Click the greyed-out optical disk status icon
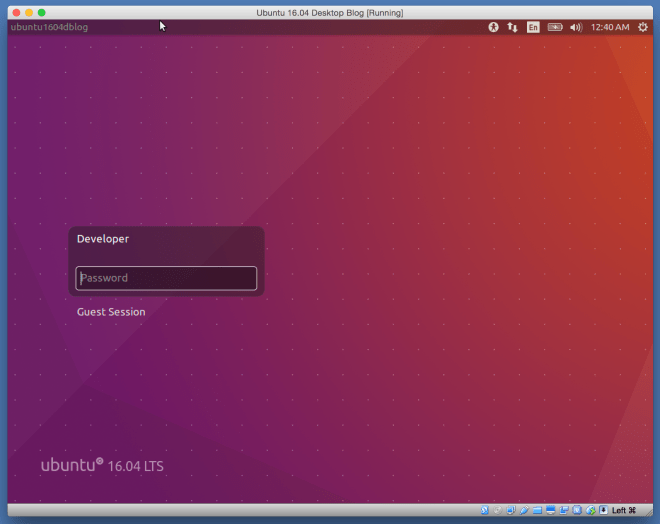This screenshot has height=524, width=660. pos(497,510)
